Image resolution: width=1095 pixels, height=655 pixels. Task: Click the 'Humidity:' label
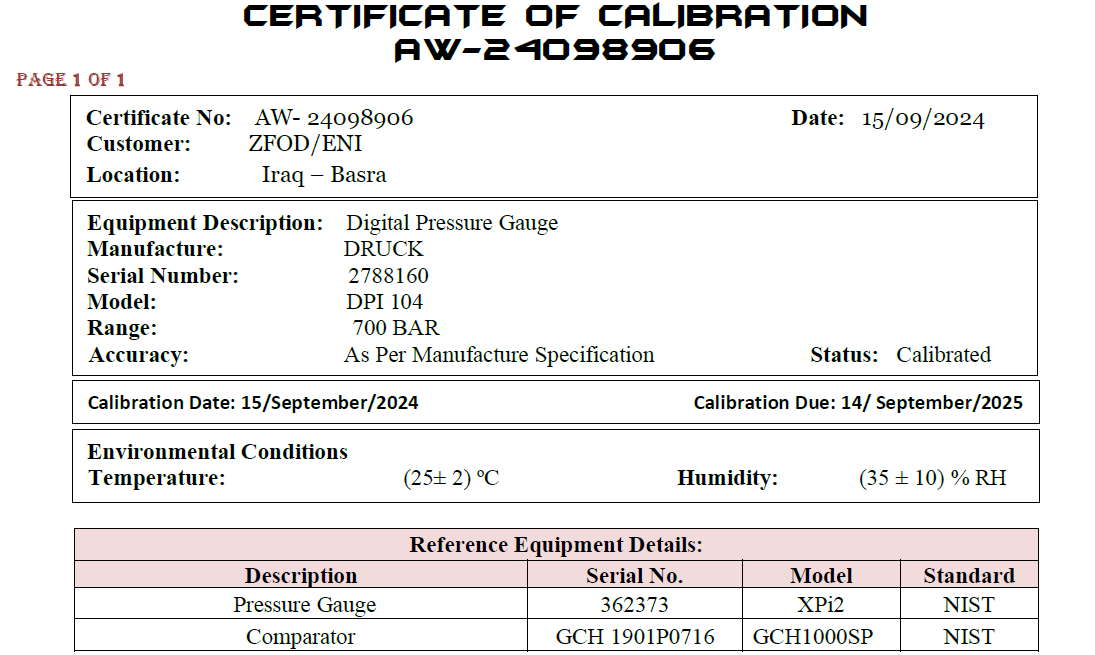pos(727,478)
